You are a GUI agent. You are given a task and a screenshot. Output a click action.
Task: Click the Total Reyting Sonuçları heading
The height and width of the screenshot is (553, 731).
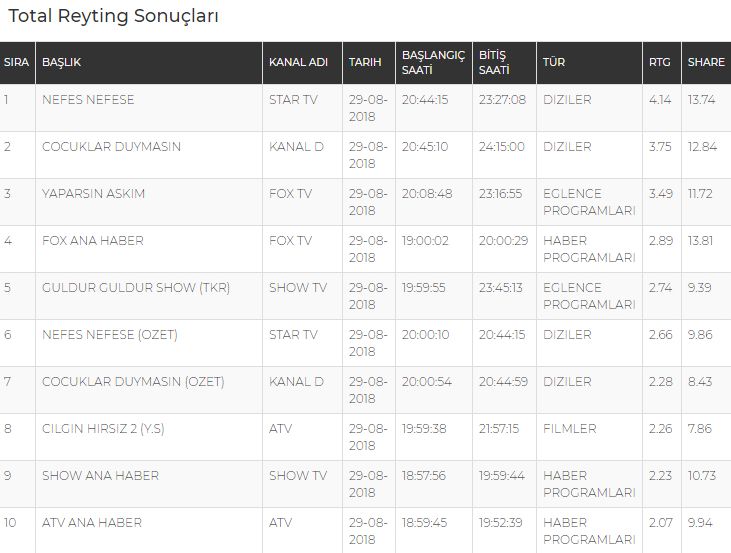coord(113,16)
